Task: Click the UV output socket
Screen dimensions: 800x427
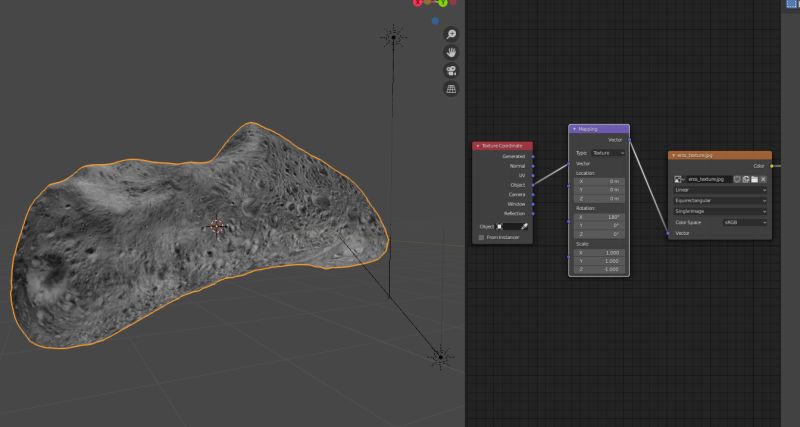Action: tap(533, 175)
